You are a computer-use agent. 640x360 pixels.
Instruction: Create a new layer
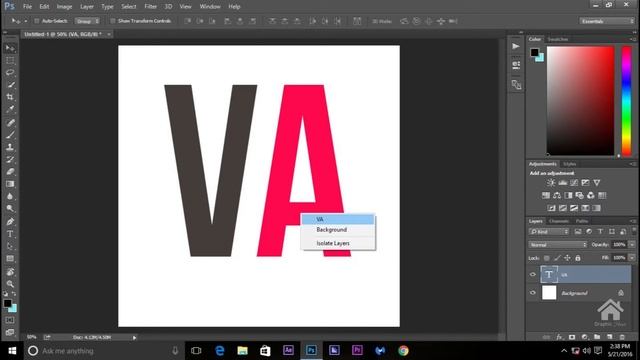[609, 337]
